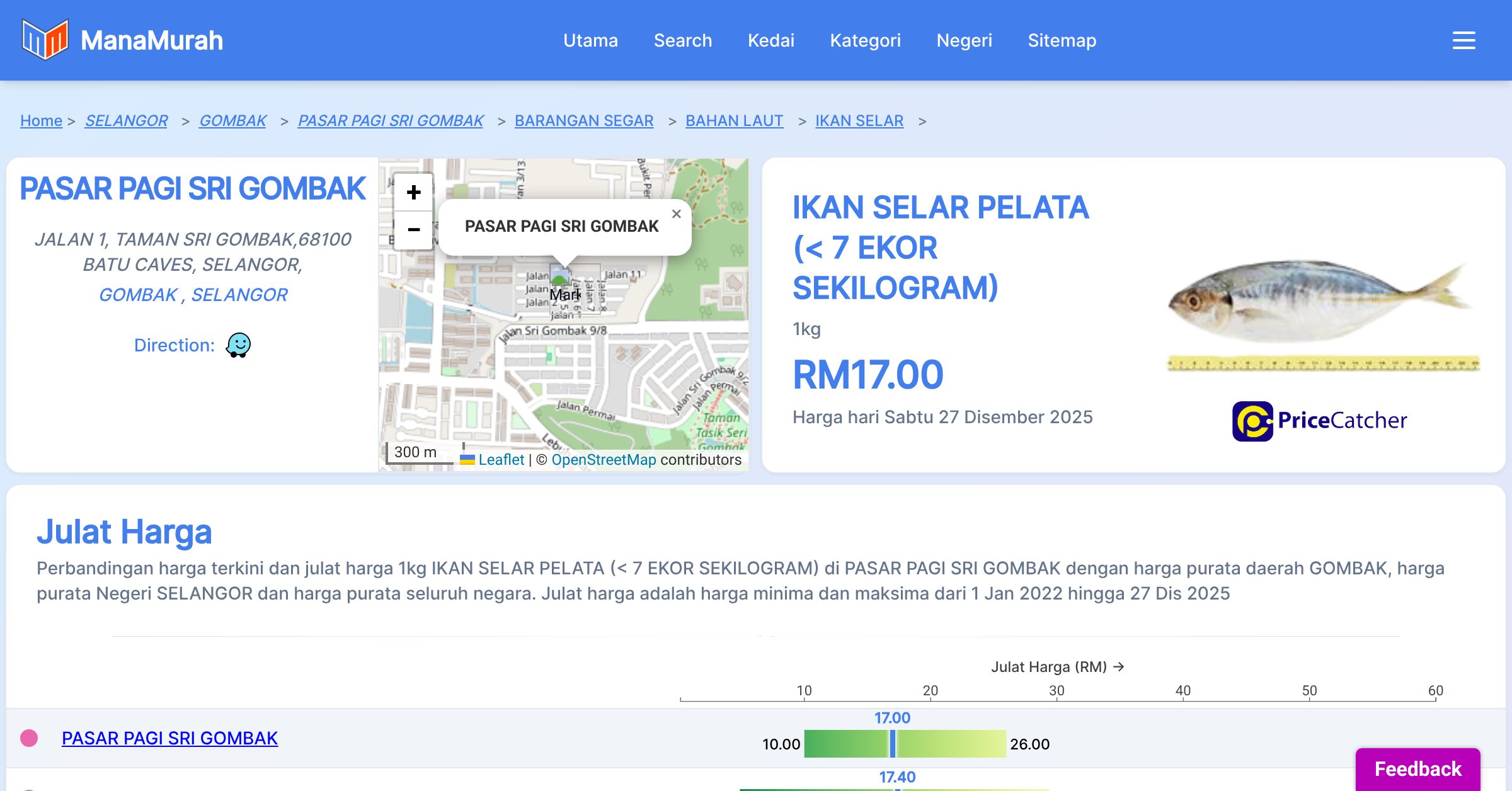Viewport: 1512px width, 791px height.
Task: Click the PriceCatcher logo
Action: (x=1319, y=421)
